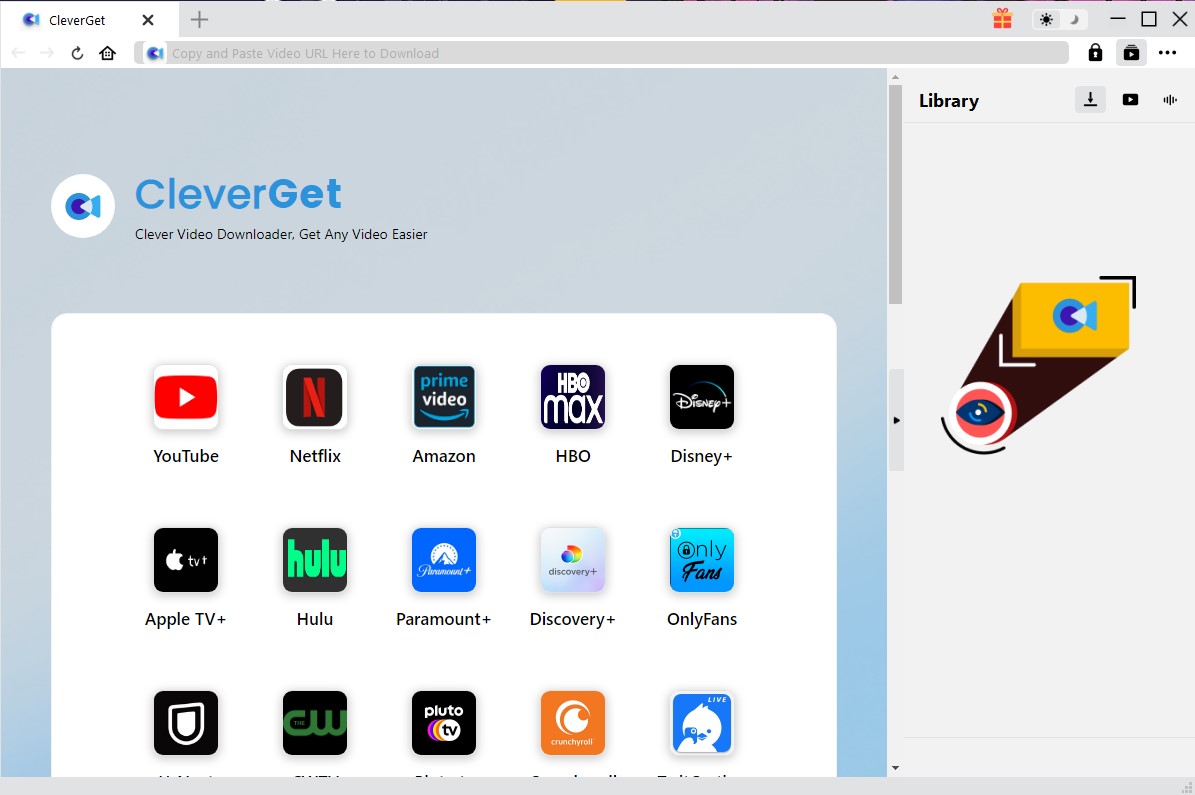Screen dimensions: 1195x795
Task: Open the YouTube service icon
Action: tap(186, 397)
